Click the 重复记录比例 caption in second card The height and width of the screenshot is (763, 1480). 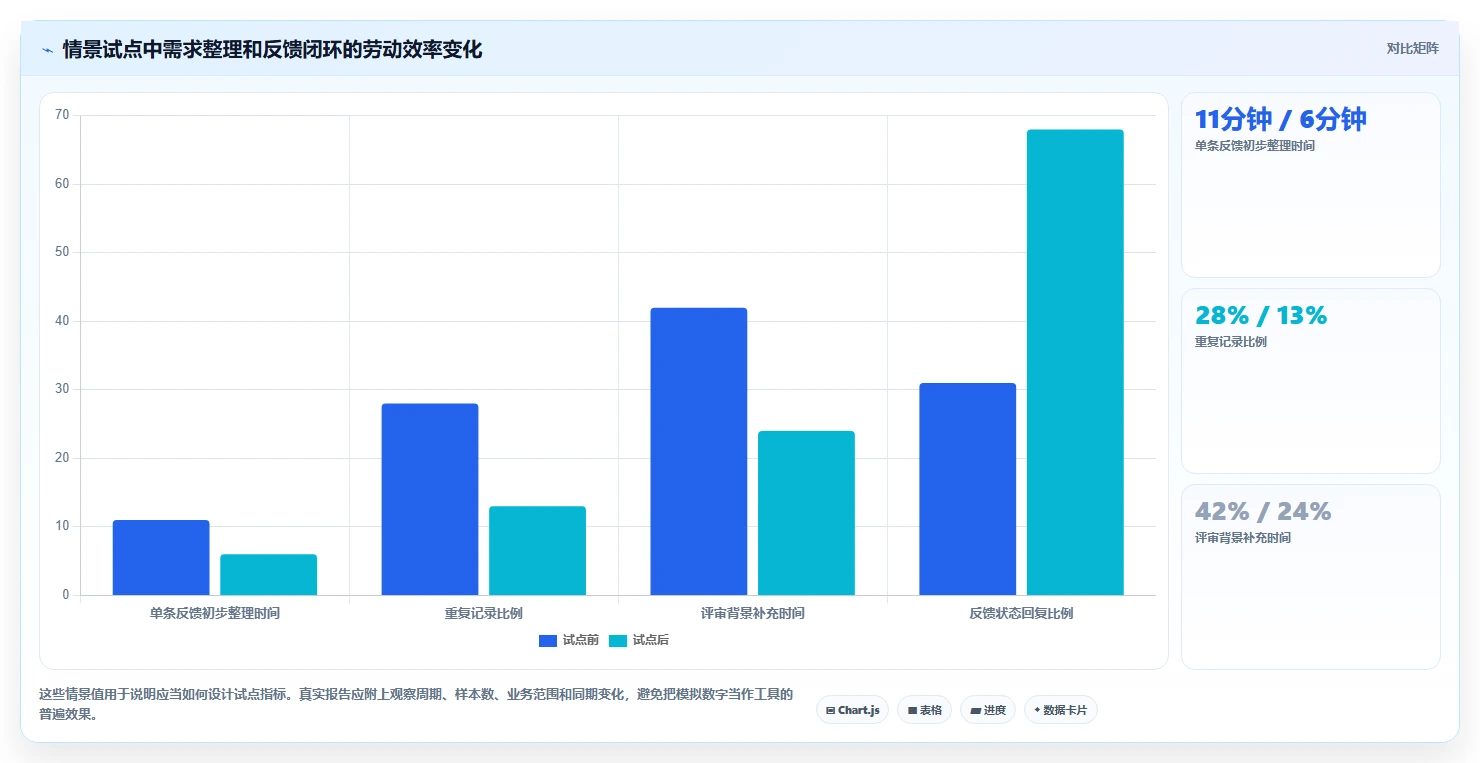1231,342
